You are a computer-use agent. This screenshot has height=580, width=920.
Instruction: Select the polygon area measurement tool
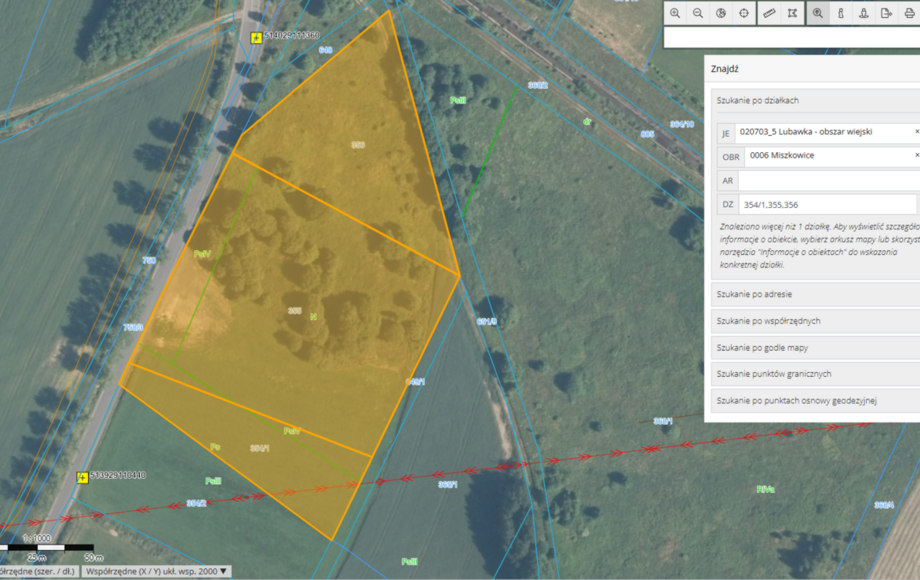[x=792, y=13]
